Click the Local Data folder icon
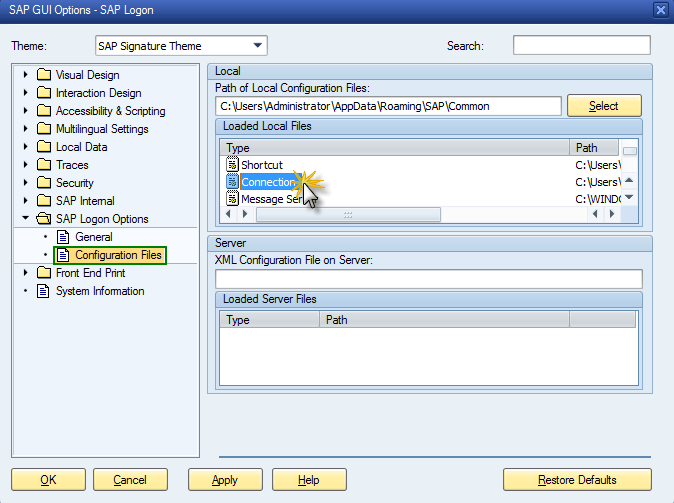Viewport: 674px width, 503px height. point(44,147)
